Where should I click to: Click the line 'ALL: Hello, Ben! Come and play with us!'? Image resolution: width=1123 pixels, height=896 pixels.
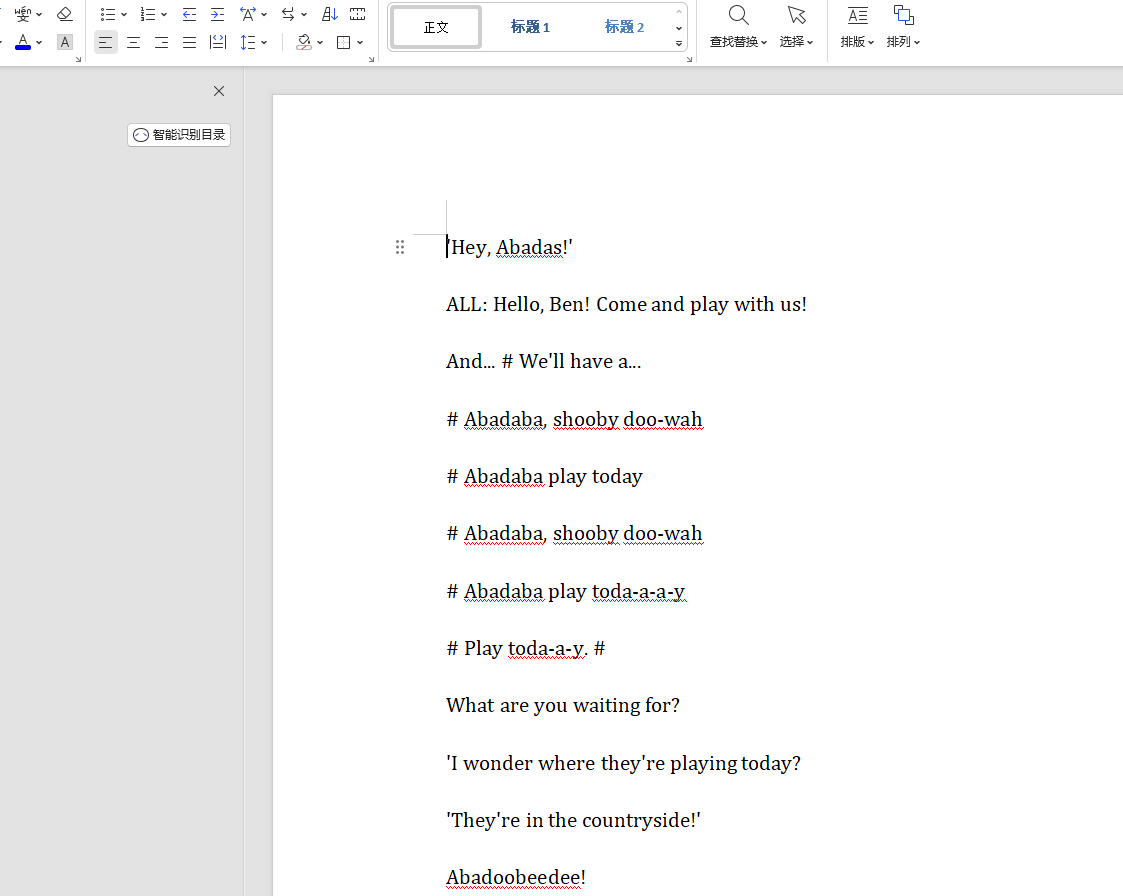626,305
